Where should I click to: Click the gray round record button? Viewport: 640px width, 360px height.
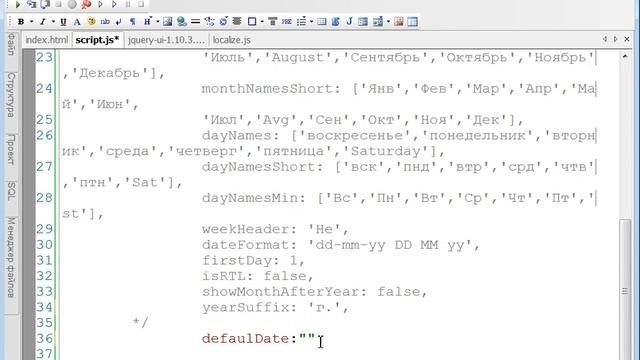[72, 4]
